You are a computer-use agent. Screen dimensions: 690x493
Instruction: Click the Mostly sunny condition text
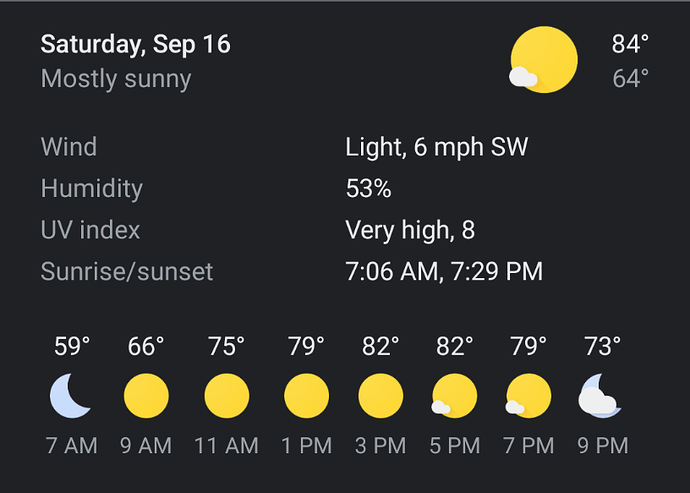click(116, 79)
